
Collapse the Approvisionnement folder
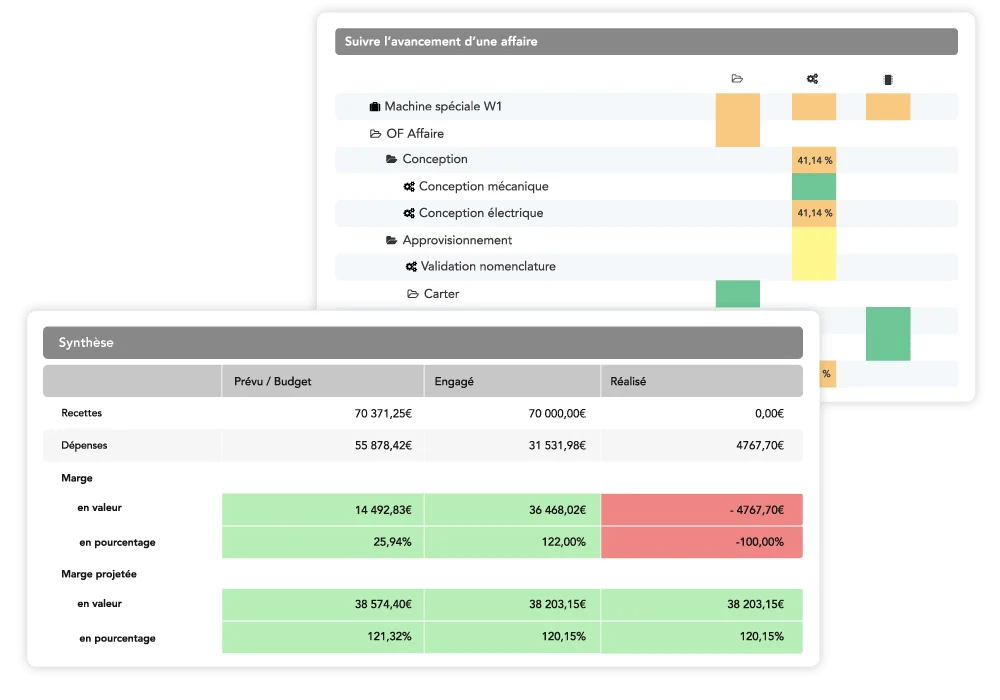(392, 241)
